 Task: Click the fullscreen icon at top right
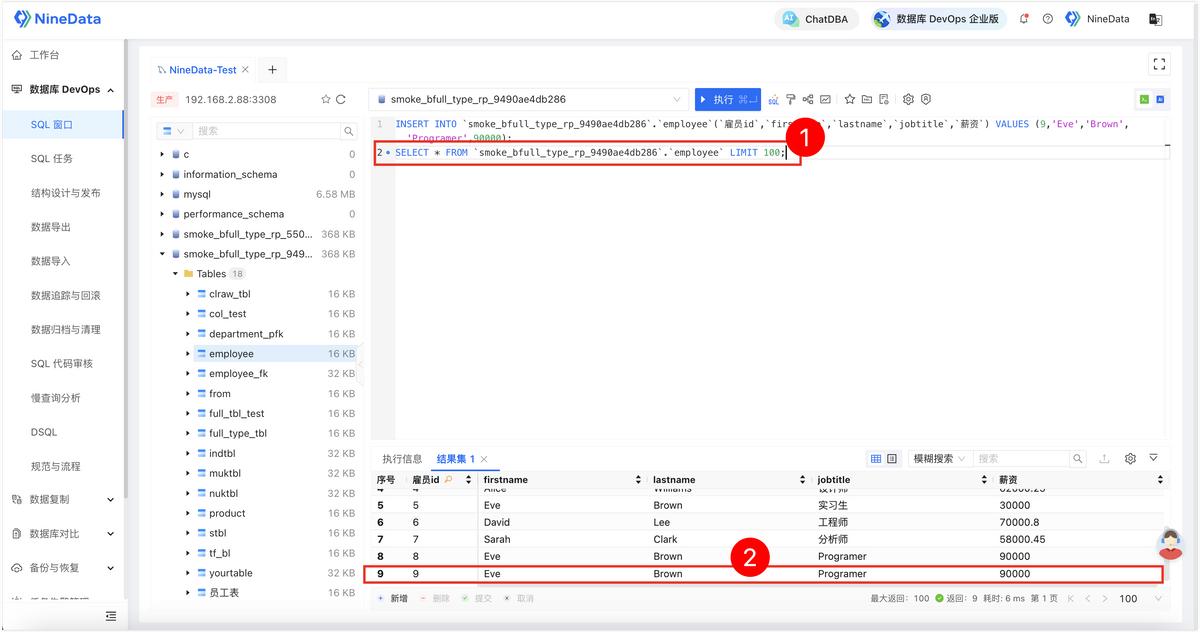click(1160, 64)
